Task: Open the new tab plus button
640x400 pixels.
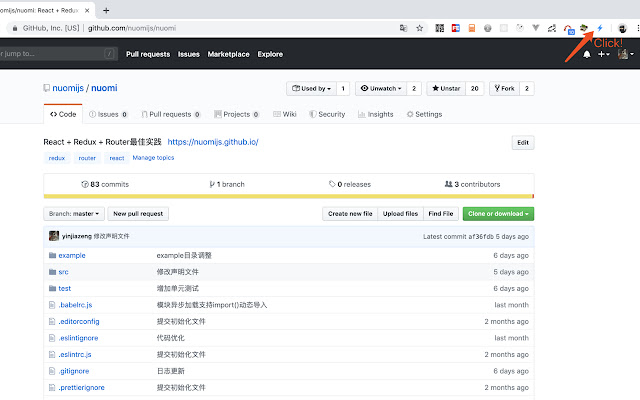Action: click(x=106, y=11)
